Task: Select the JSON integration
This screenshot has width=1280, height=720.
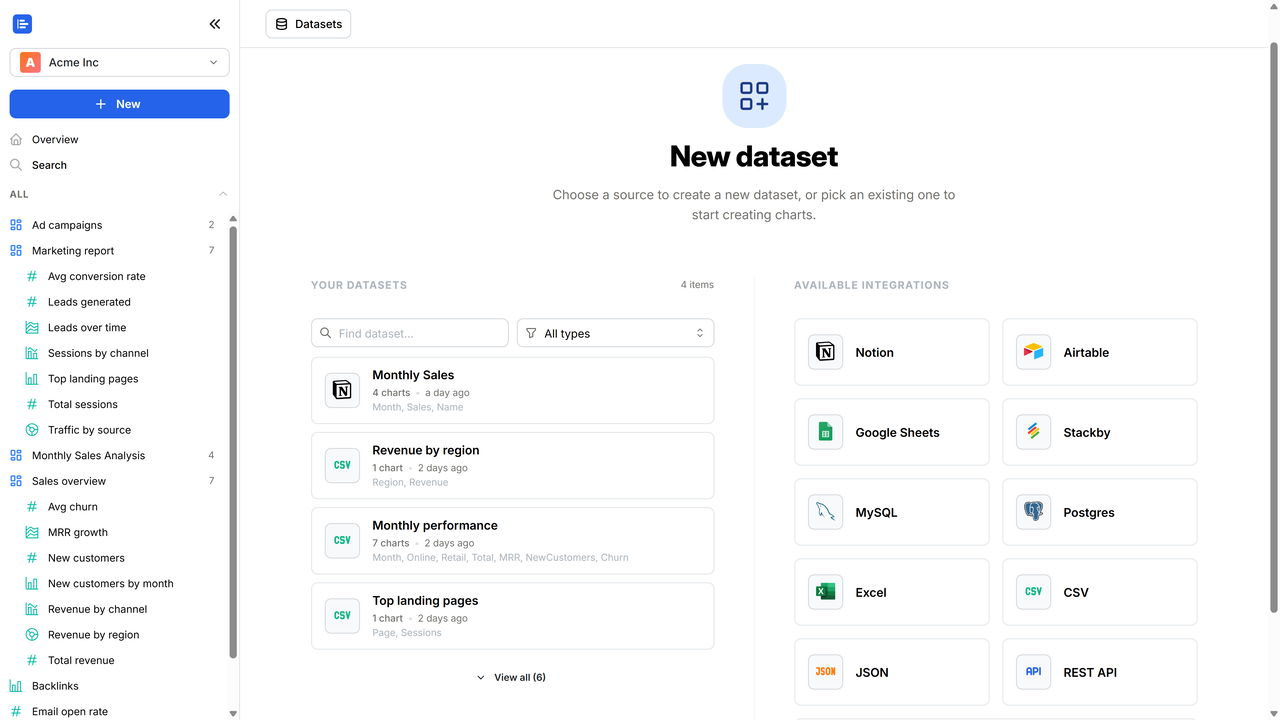Action: point(892,672)
